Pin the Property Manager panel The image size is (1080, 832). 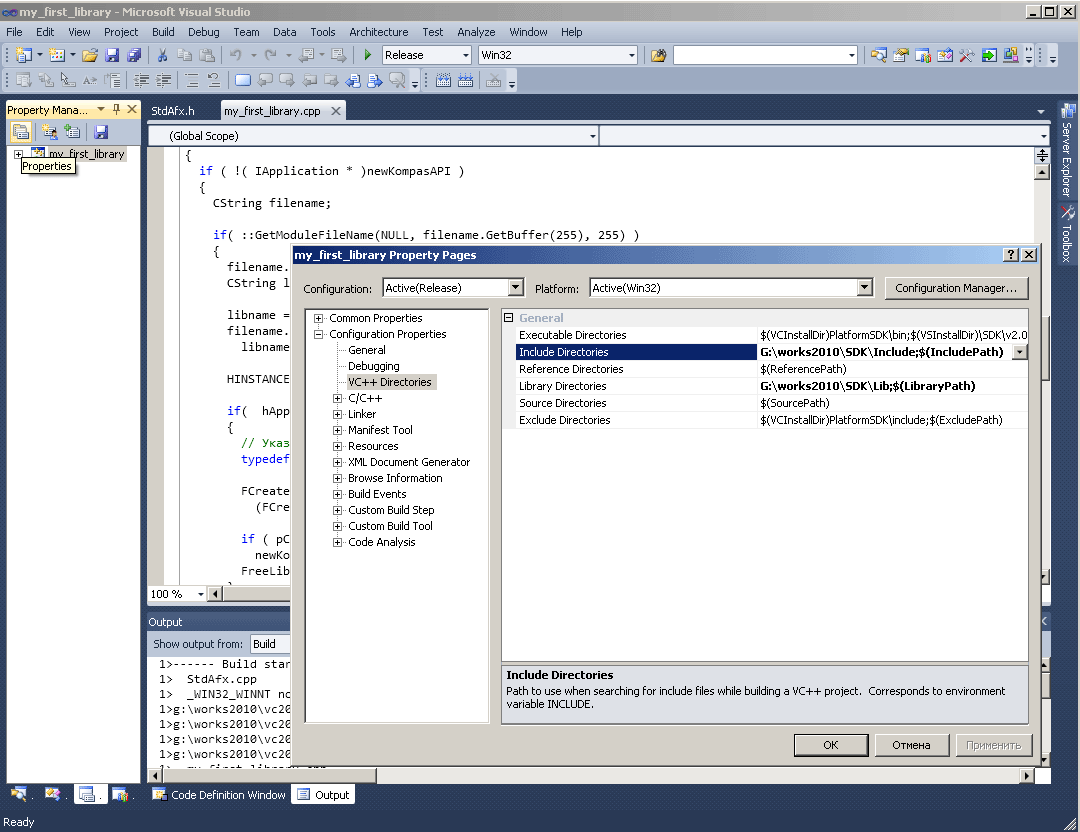tap(116, 110)
